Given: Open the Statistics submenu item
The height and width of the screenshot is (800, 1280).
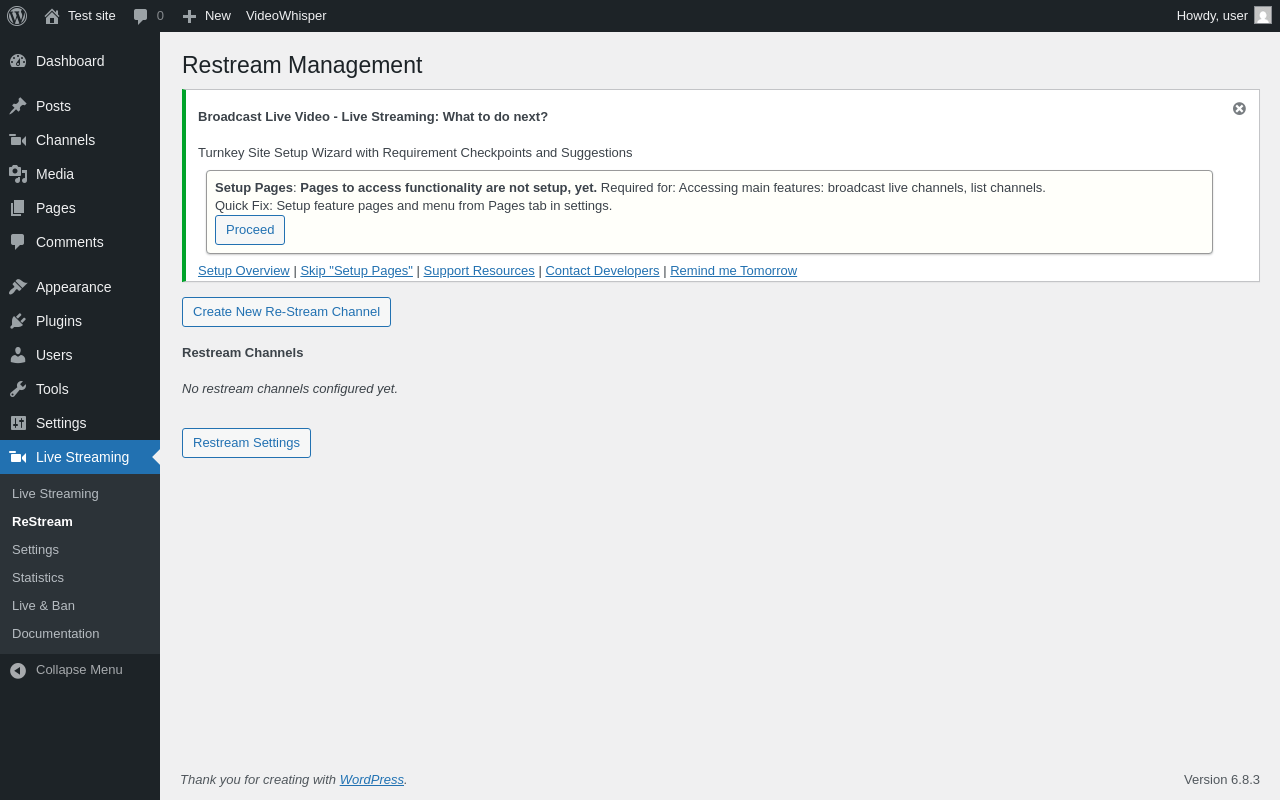Looking at the screenshot, I should tap(38, 577).
